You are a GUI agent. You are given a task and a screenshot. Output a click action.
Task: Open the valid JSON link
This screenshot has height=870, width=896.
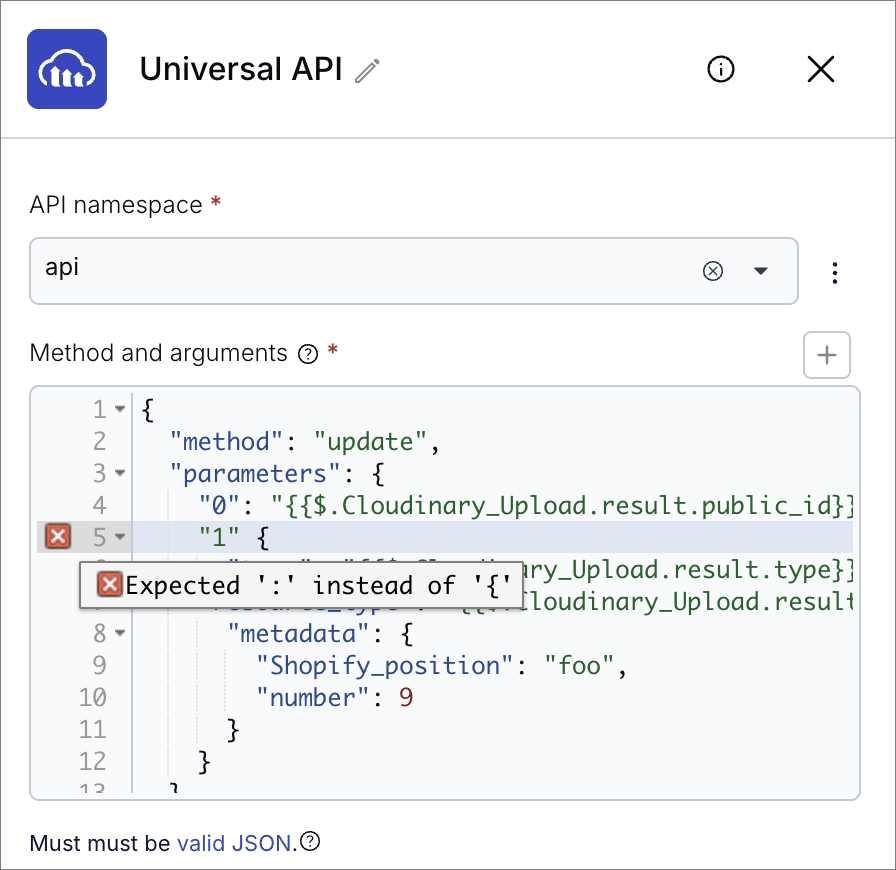(234, 843)
